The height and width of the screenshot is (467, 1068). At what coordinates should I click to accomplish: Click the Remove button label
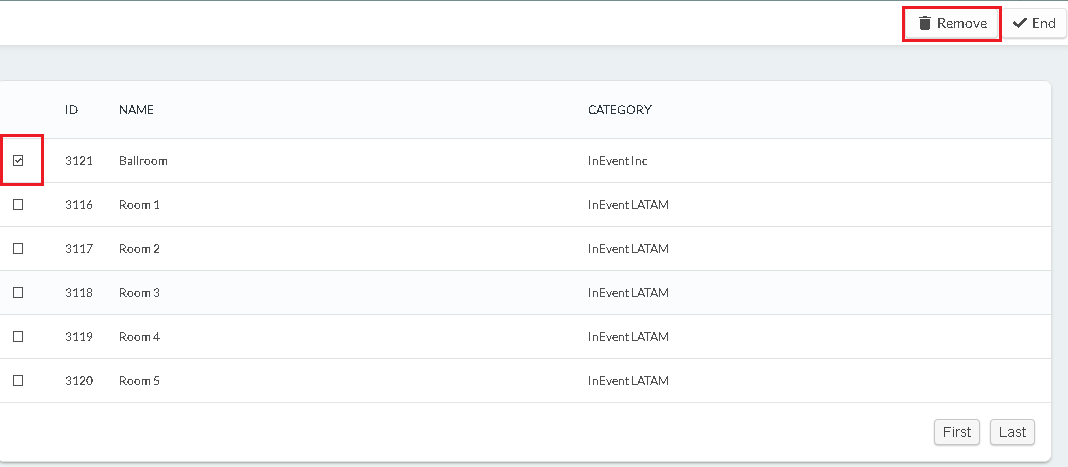click(962, 23)
